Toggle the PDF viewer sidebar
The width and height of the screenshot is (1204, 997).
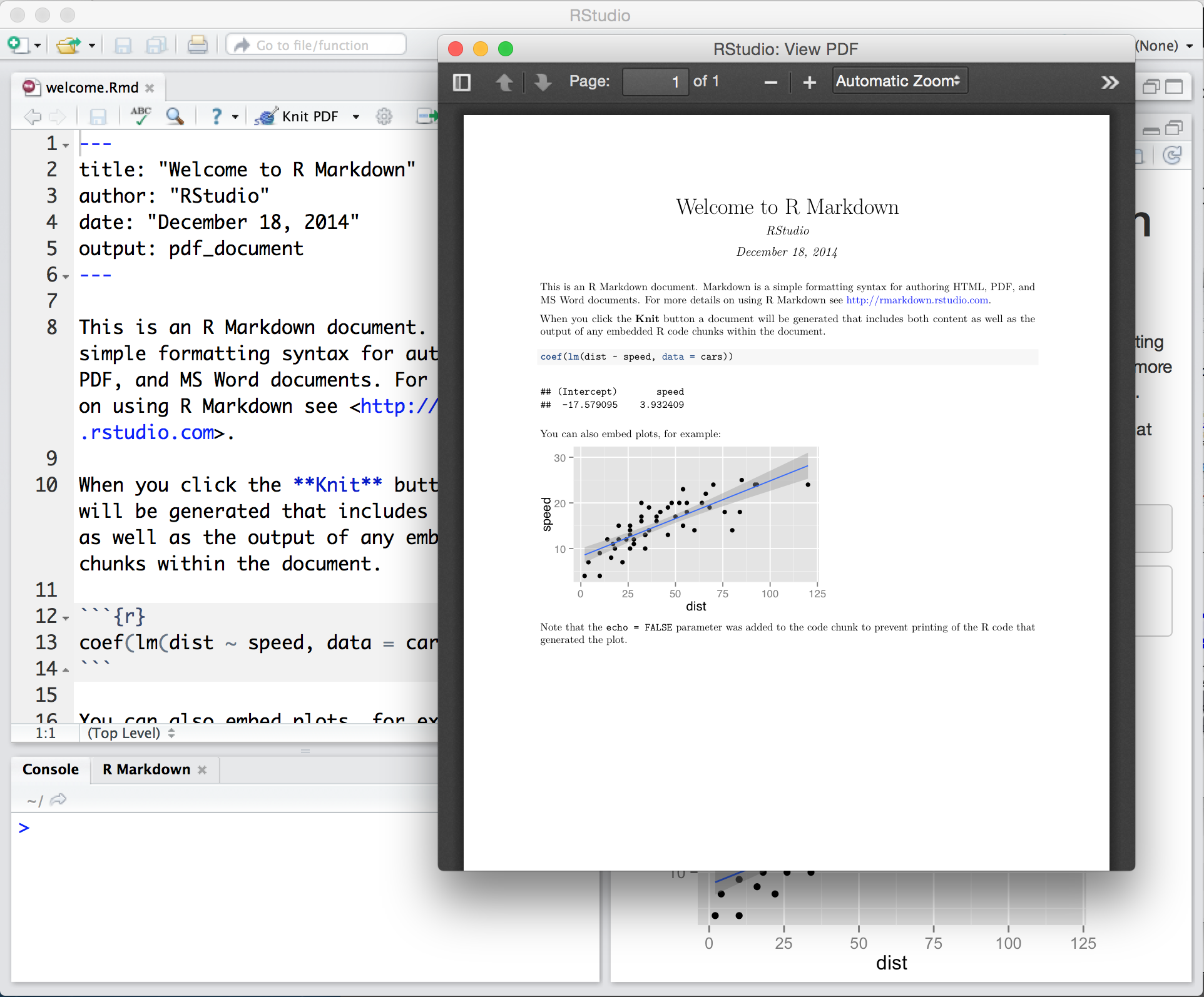pyautogui.click(x=461, y=83)
